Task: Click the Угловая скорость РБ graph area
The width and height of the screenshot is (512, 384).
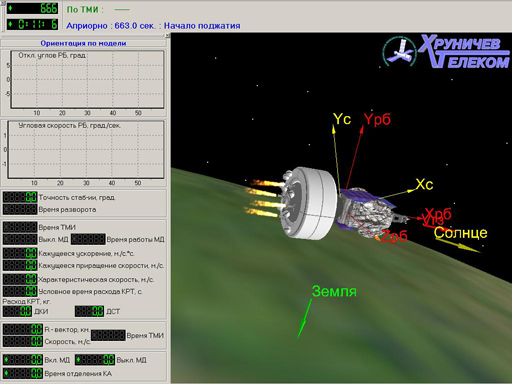Action: pyautogui.click(x=86, y=150)
